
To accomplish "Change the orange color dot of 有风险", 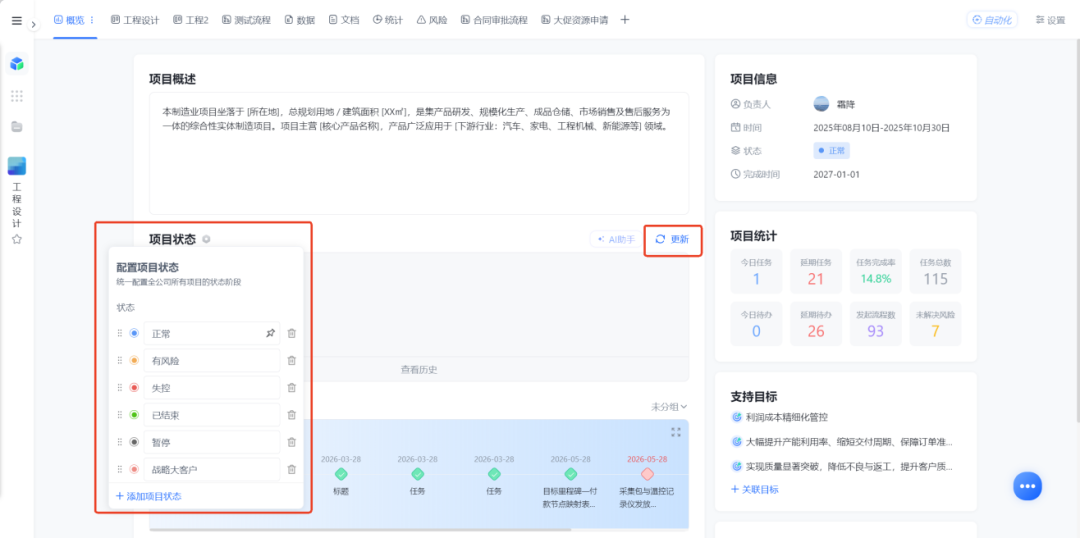I will pyautogui.click(x=134, y=360).
